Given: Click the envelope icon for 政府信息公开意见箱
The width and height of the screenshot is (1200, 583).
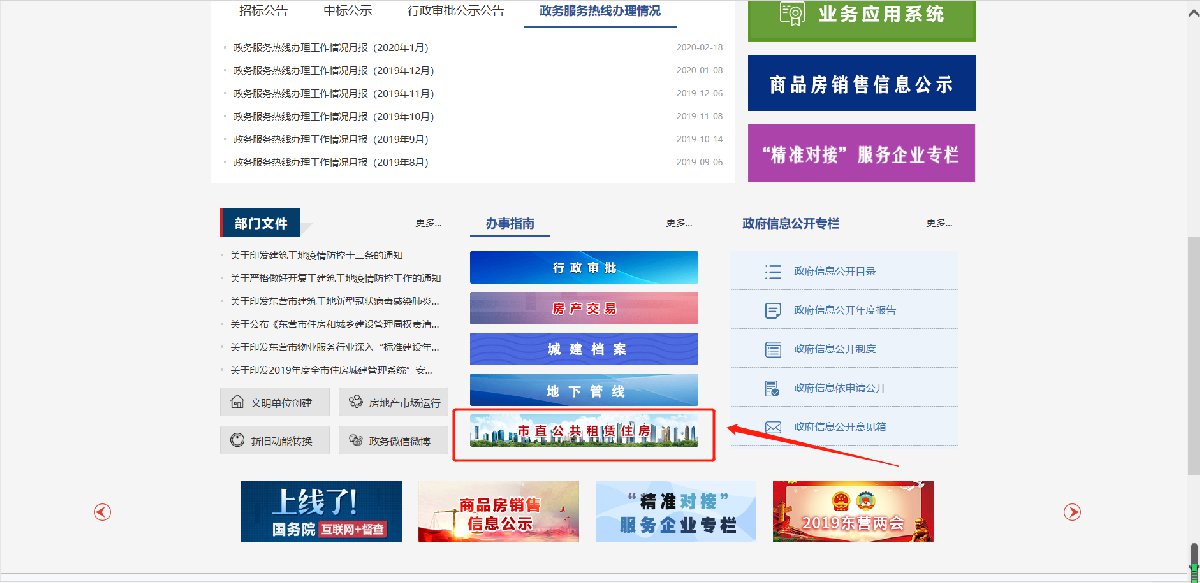Looking at the screenshot, I should (x=772, y=427).
